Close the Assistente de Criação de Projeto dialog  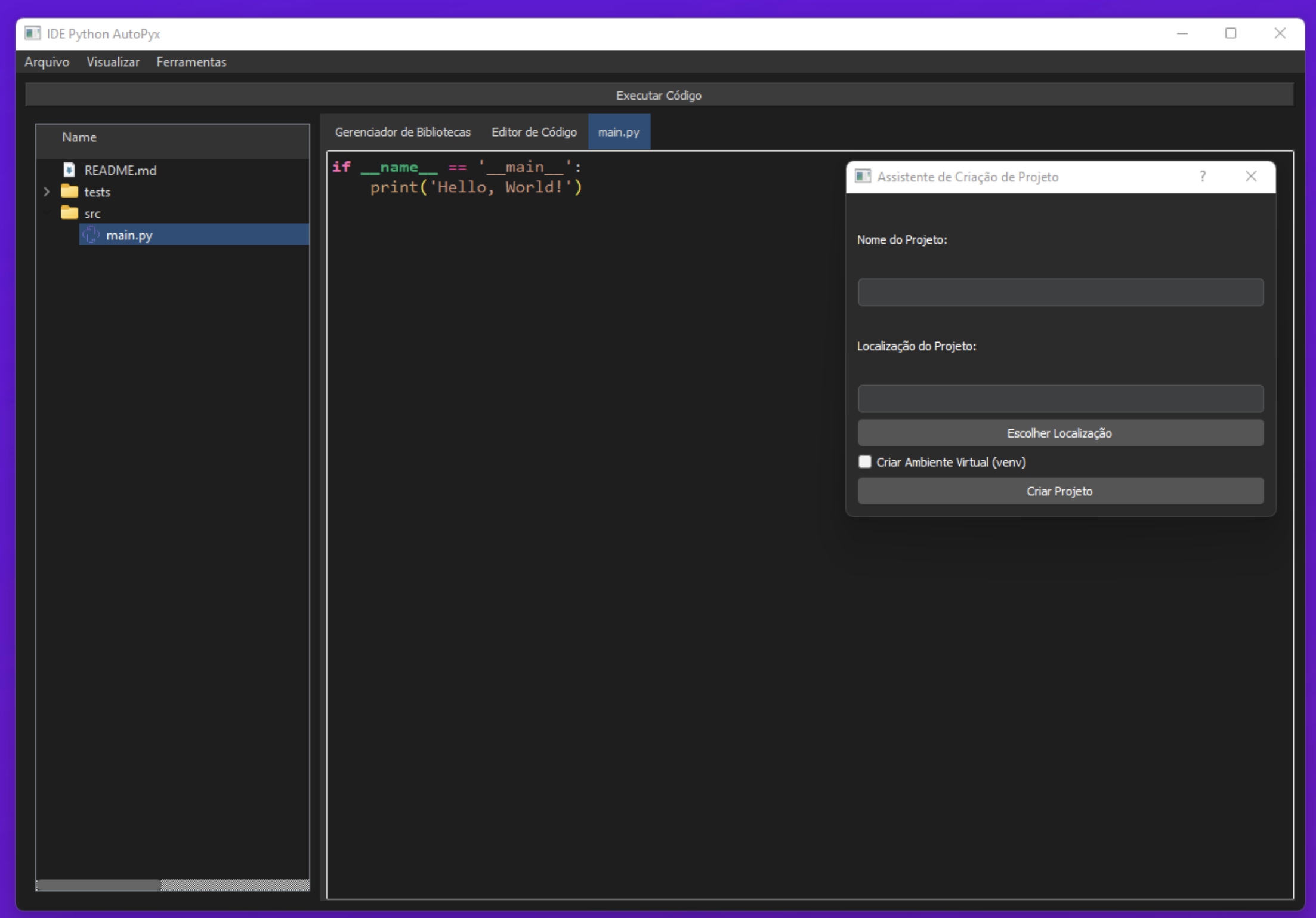[1251, 177]
